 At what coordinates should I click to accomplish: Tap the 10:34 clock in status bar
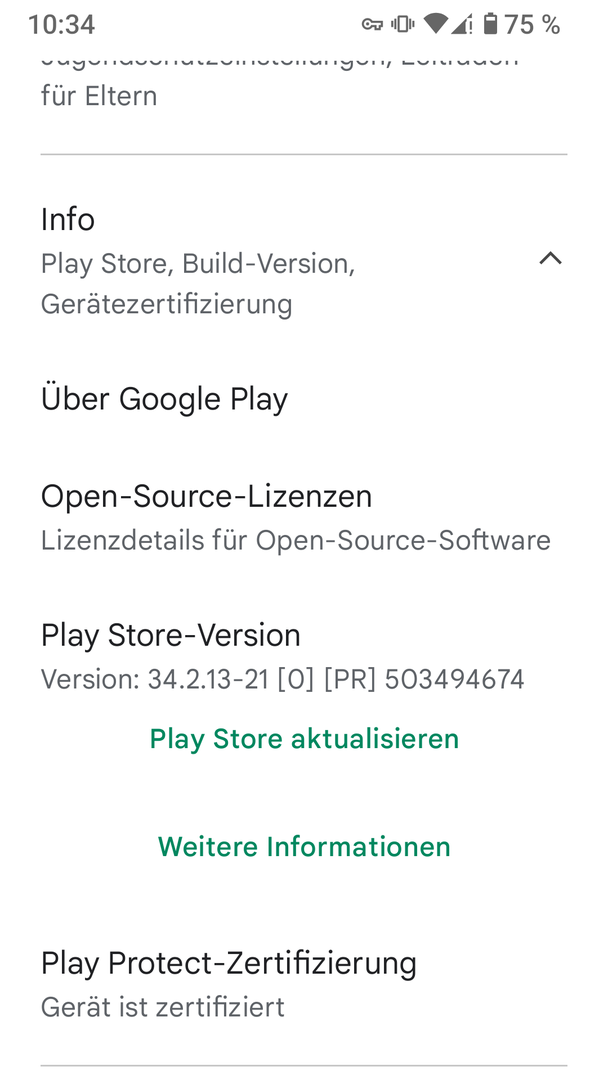tap(61, 24)
